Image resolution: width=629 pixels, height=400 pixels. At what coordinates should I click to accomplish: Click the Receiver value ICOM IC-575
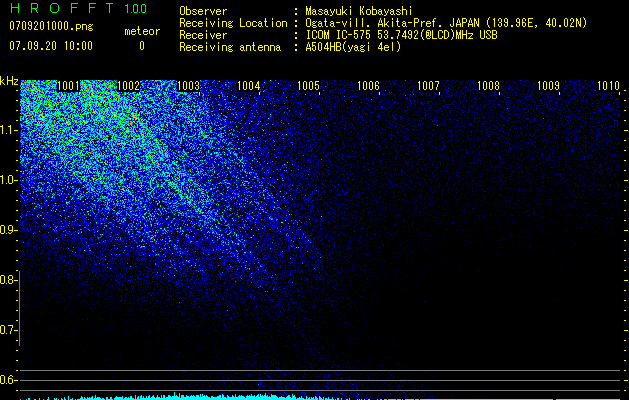pyautogui.click(x=338, y=35)
